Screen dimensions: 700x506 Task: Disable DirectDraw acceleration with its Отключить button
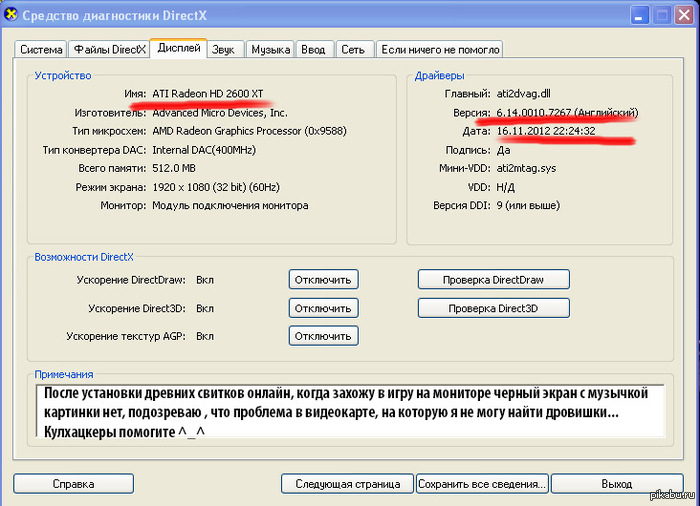(323, 280)
